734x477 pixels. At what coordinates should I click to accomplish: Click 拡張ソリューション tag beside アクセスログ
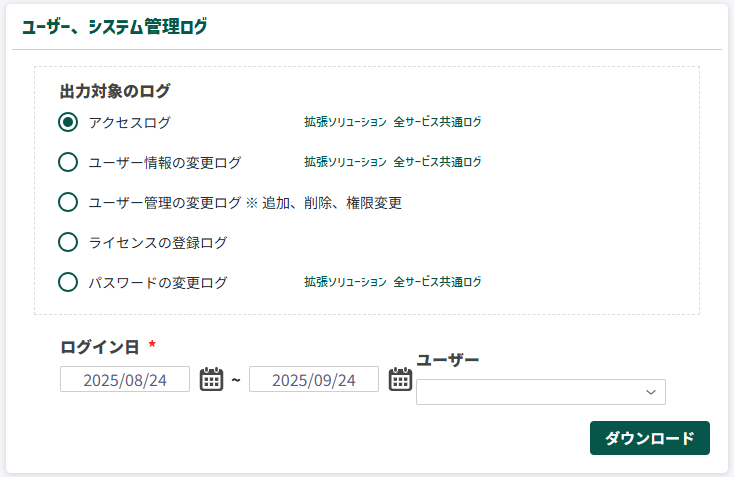(x=345, y=122)
